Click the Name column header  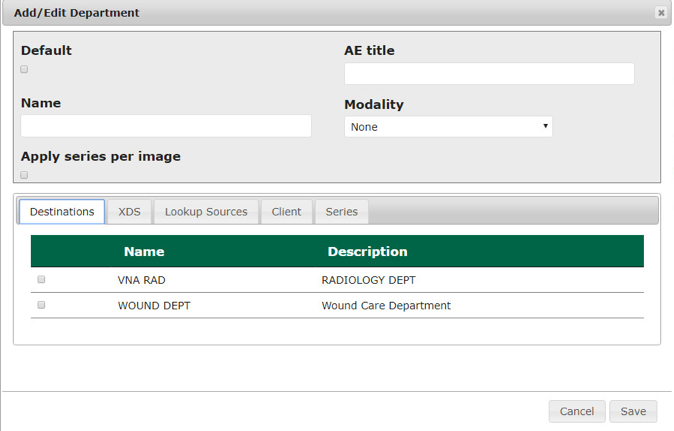144,252
